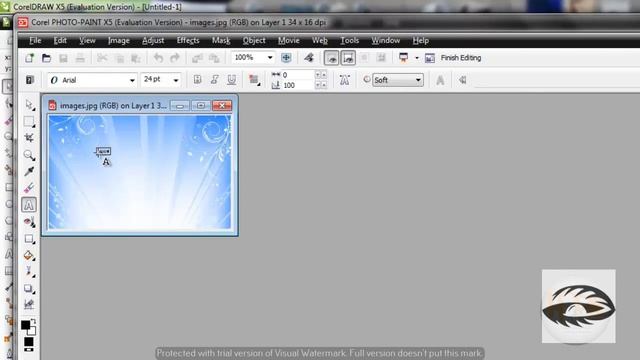The image size is (640, 360).
Task: Toggle Bold text formatting
Action: coord(198,80)
